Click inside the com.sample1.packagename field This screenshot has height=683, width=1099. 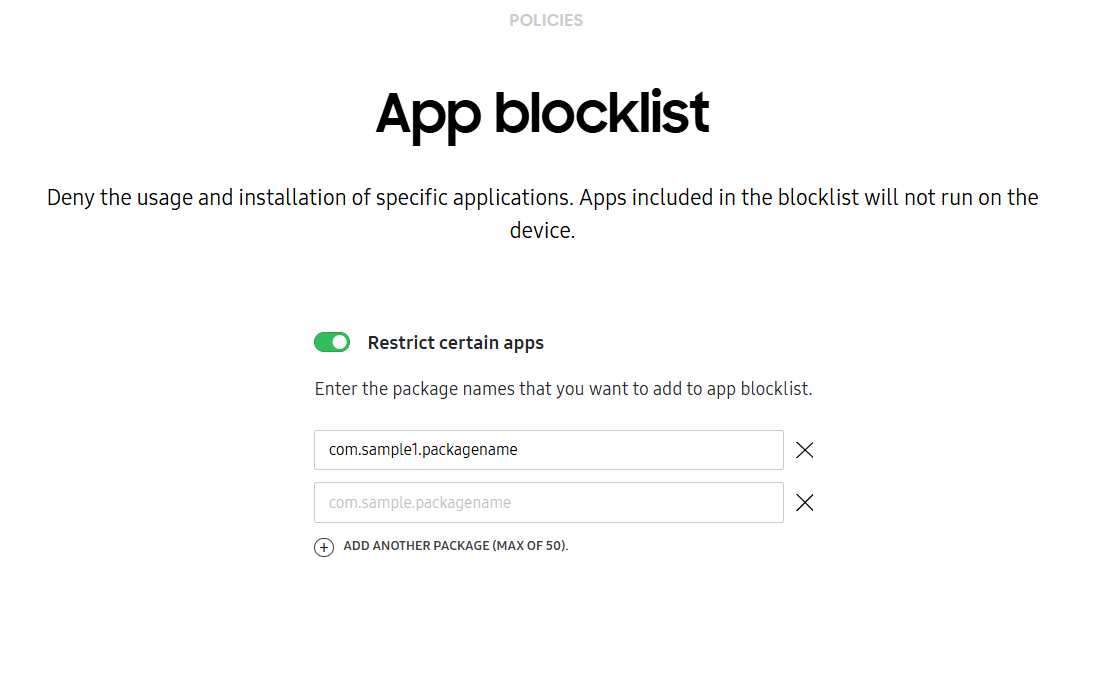[548, 450]
